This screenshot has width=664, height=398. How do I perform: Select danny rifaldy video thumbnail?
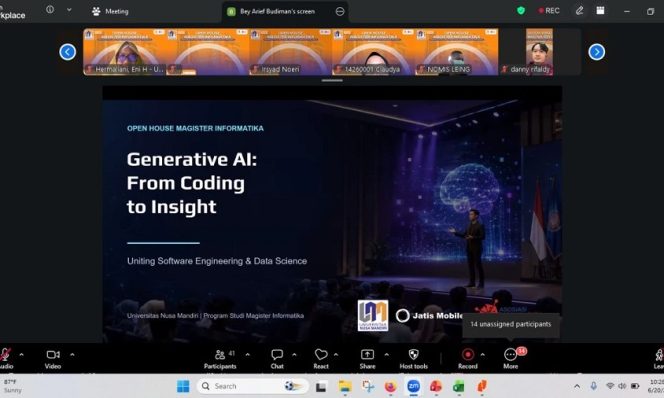pyautogui.click(x=540, y=52)
